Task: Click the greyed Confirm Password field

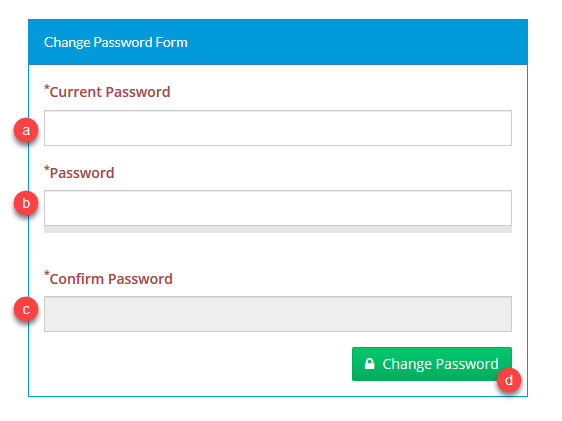Action: pos(278,314)
